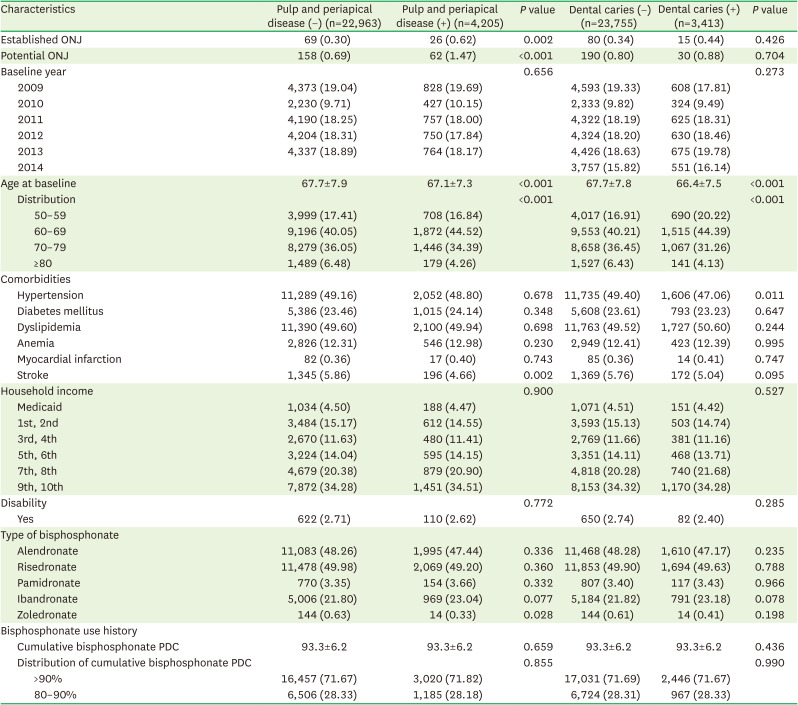Click the 'Dental caries (+)' column header

coord(699,16)
